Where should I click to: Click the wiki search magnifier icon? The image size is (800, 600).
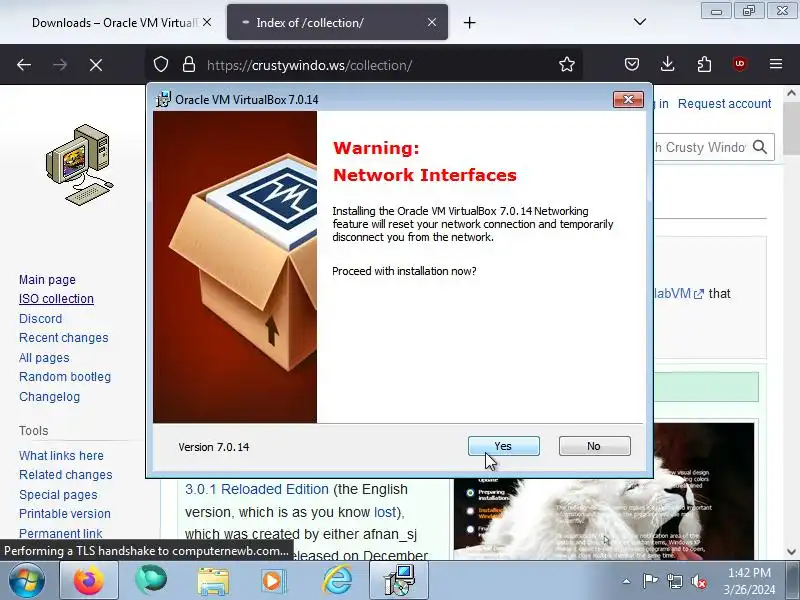click(x=760, y=147)
